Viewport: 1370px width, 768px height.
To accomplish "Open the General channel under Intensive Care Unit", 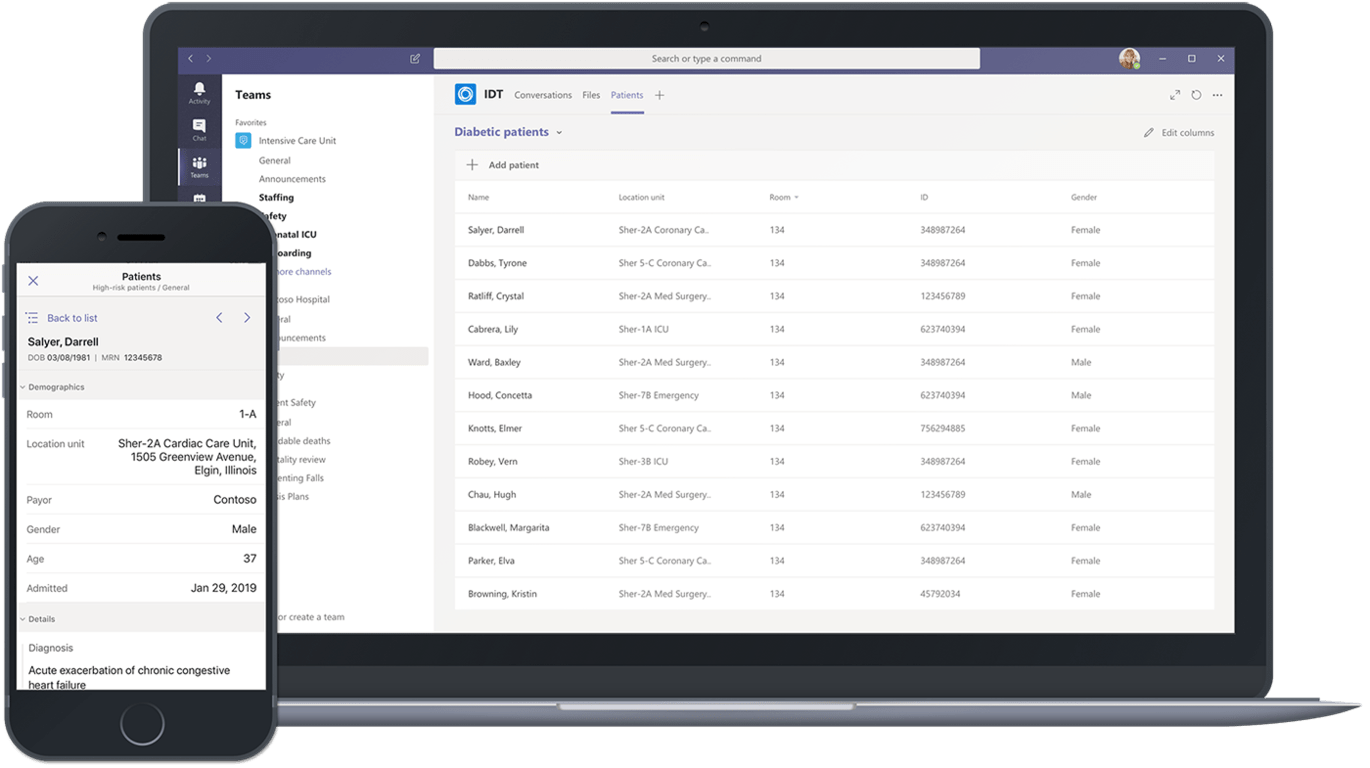I will (275, 160).
